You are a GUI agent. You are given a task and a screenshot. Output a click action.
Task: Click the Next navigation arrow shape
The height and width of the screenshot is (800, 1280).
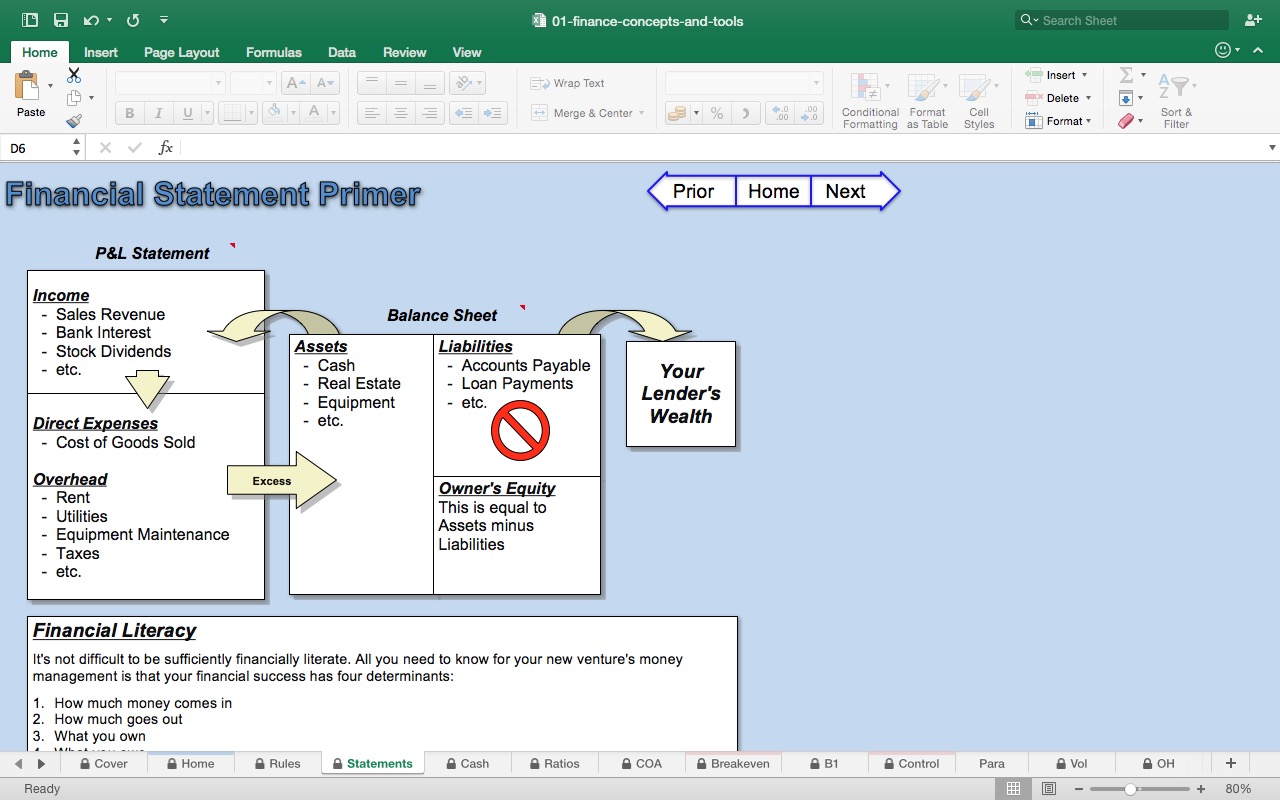pyautogui.click(x=845, y=191)
